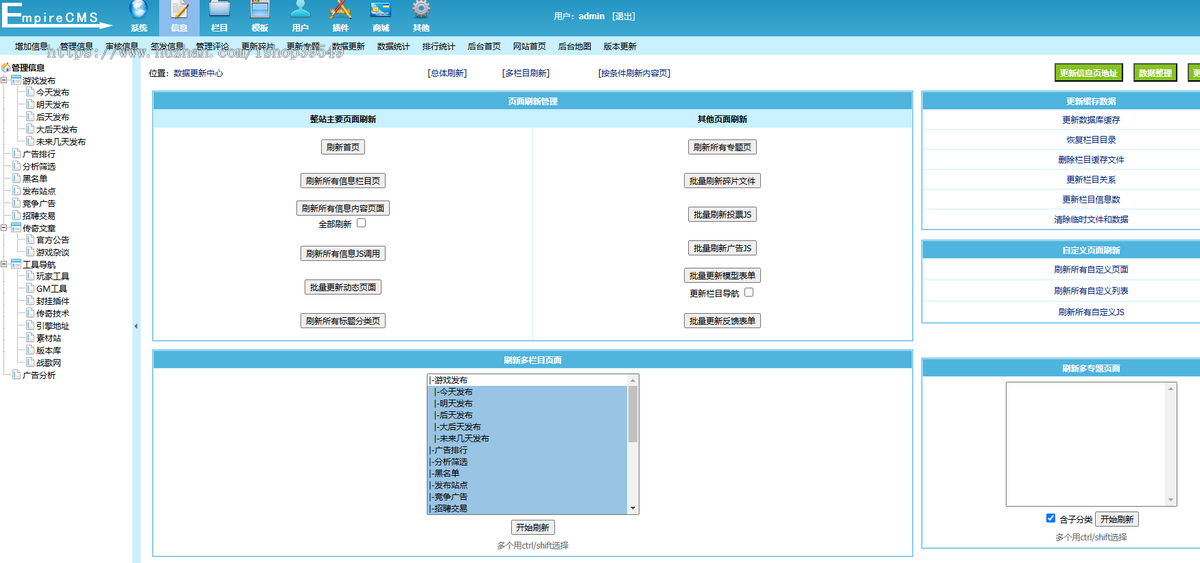Image resolution: width=1200 pixels, height=563 pixels.
Task: Open 后台首页 in the submenu bar
Action: coord(484,46)
